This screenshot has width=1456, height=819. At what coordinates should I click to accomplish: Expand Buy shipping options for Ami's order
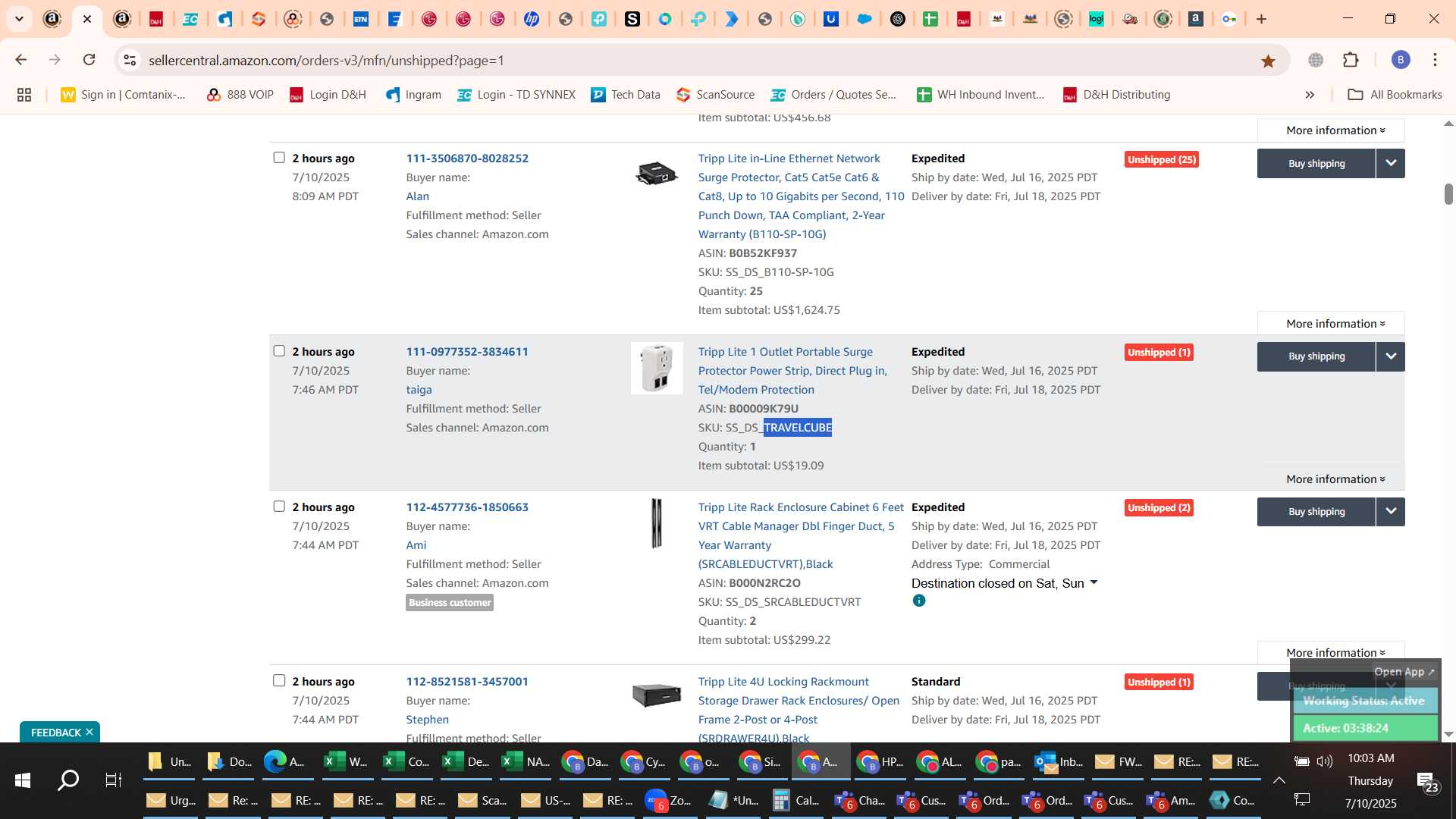(x=1391, y=512)
